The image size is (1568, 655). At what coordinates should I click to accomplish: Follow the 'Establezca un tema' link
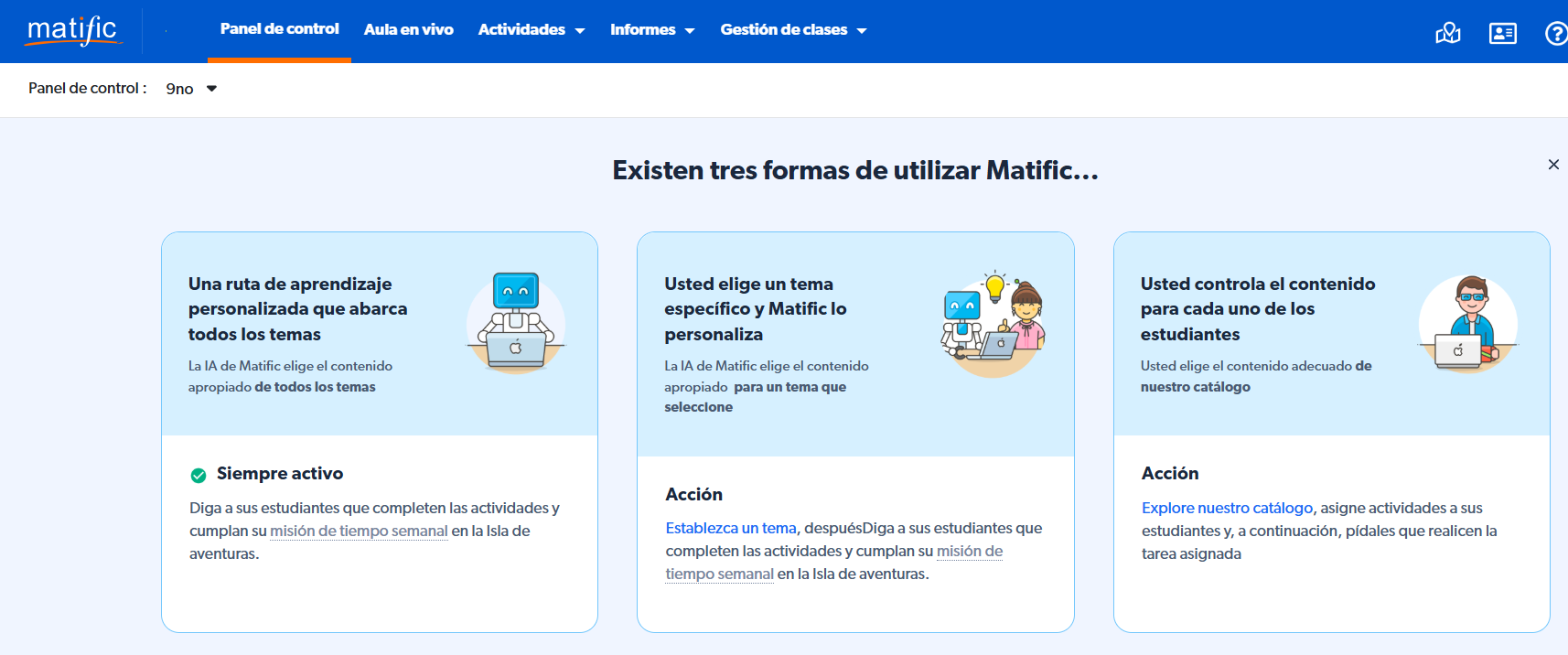click(x=731, y=528)
